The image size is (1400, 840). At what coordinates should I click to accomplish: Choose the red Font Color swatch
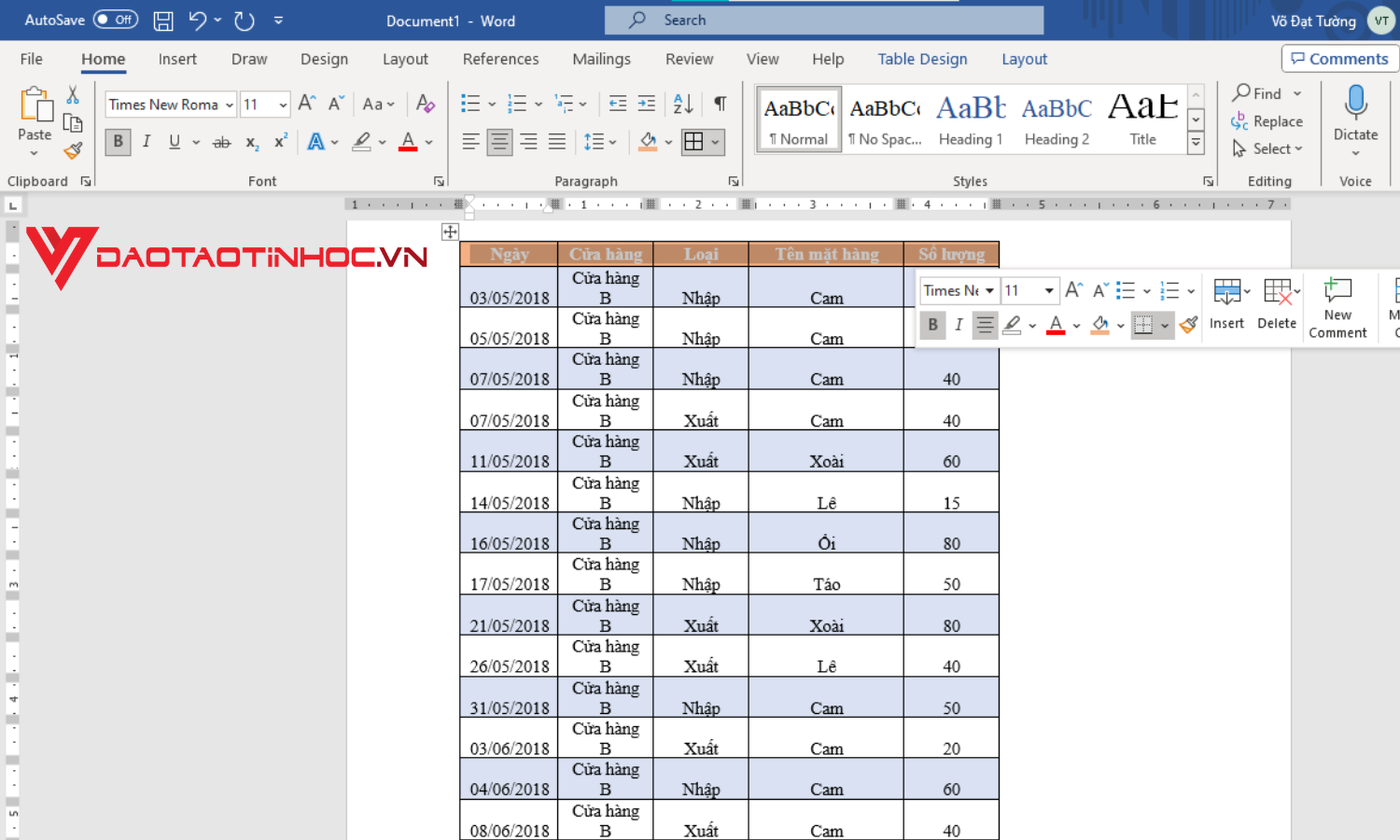point(407,142)
